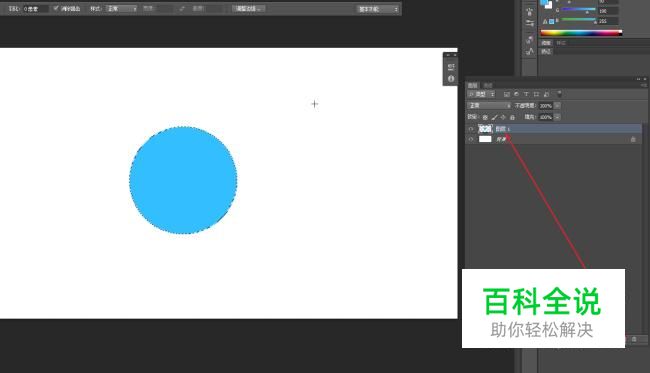Open the workspace switcher dropdown
The height and width of the screenshot is (373, 650).
point(378,9)
